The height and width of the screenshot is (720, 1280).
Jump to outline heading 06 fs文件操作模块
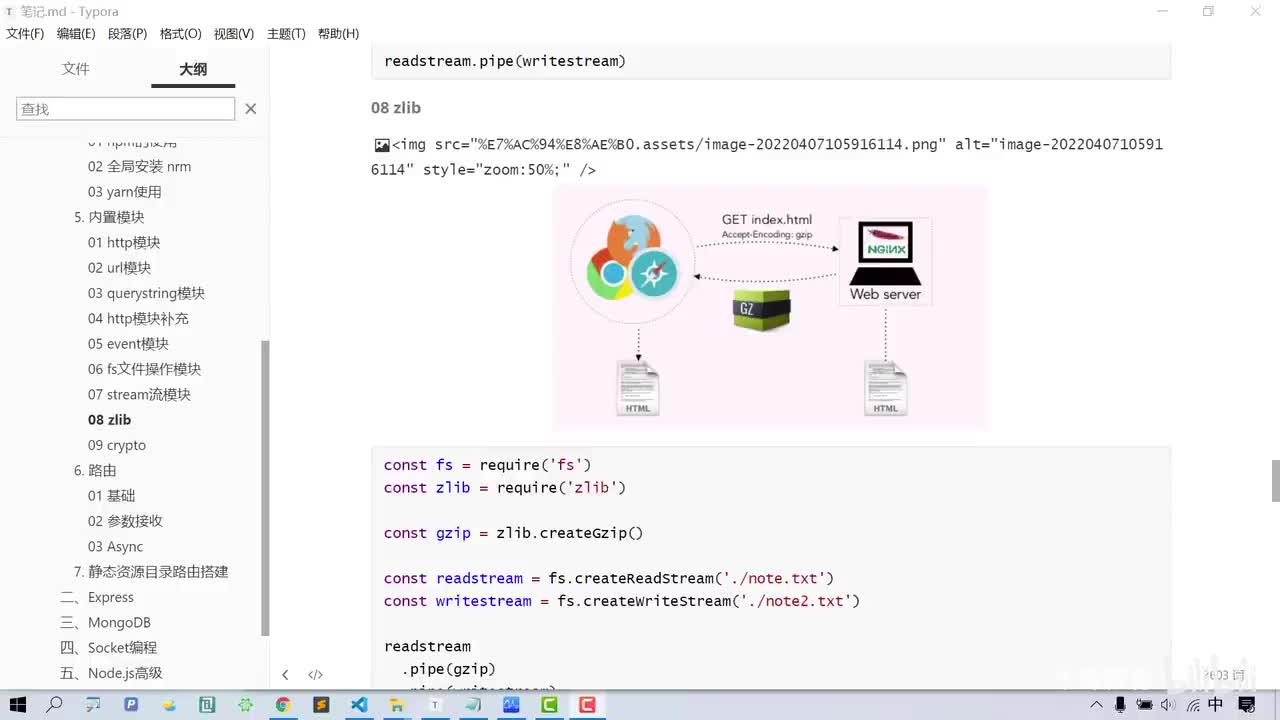coord(144,369)
